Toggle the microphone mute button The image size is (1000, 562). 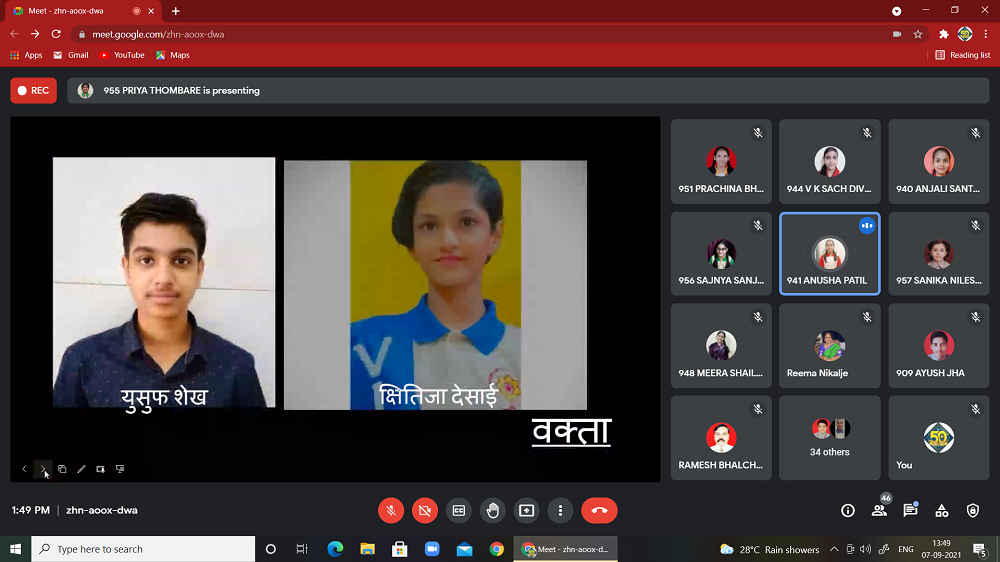tap(391, 510)
